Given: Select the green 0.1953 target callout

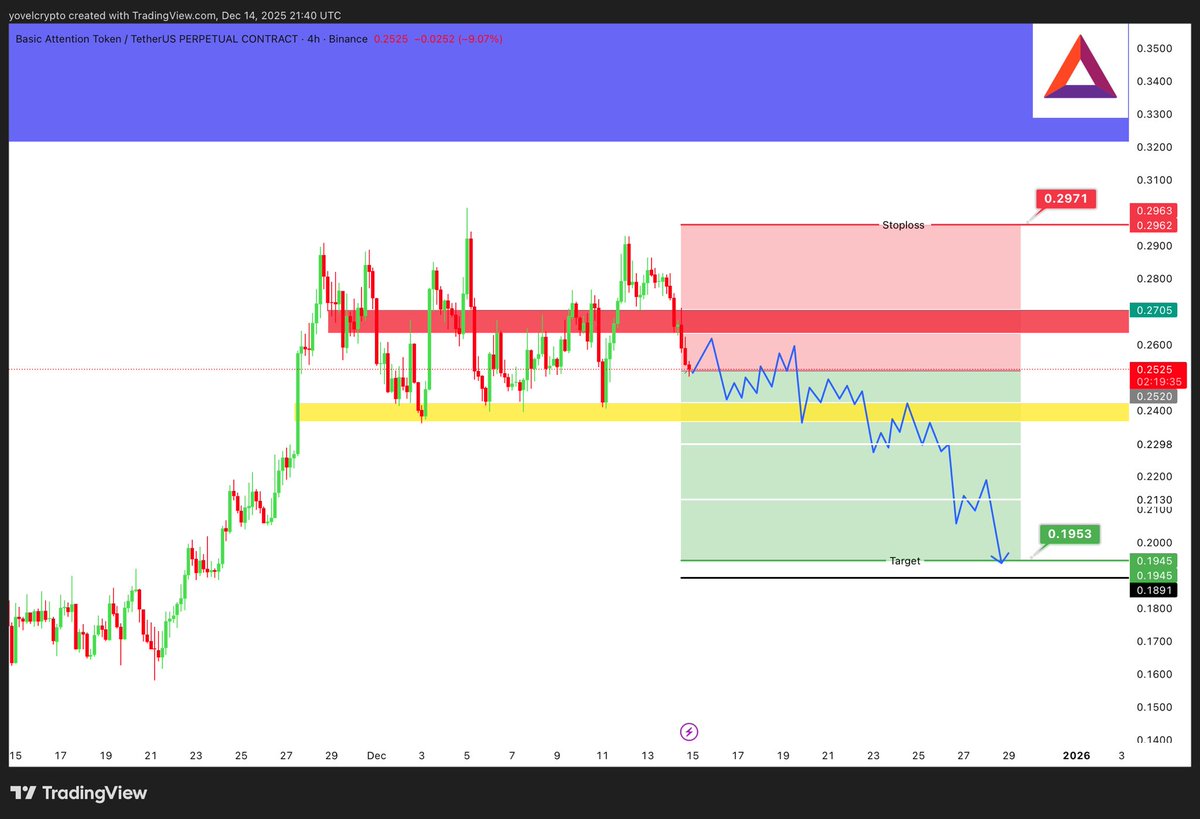Looking at the screenshot, I should pos(1069,535).
